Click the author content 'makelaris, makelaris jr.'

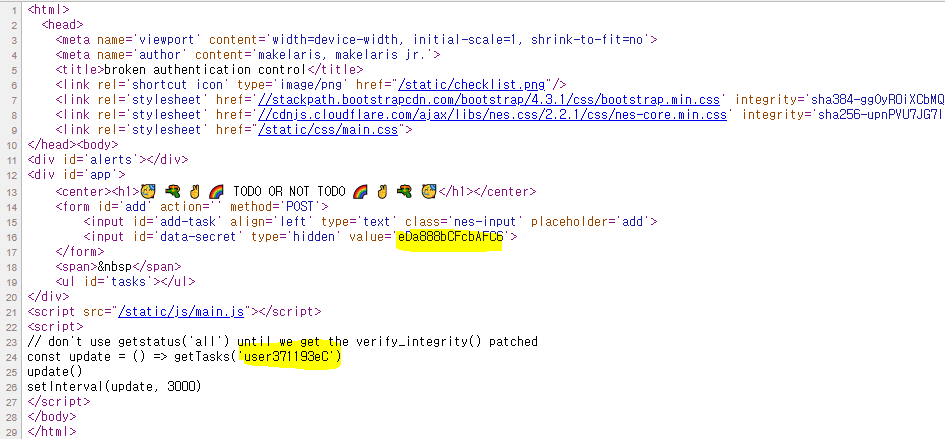click(x=342, y=54)
